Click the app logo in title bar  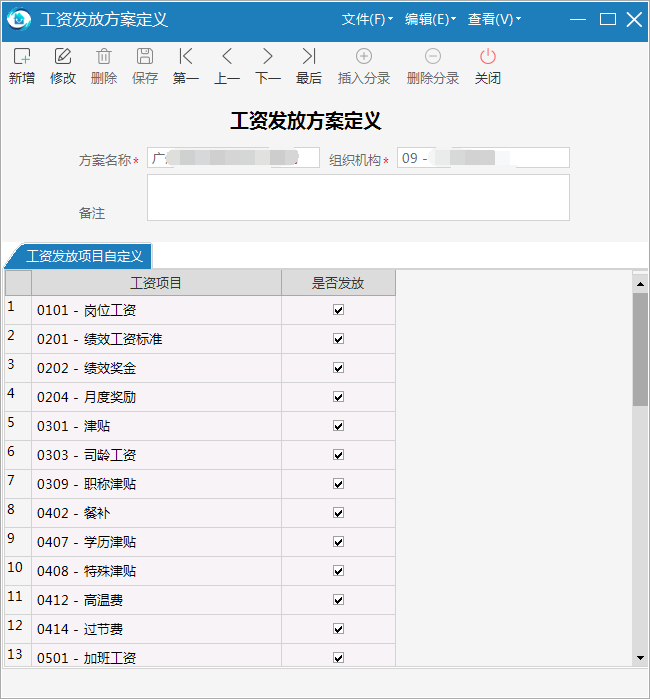point(19,19)
